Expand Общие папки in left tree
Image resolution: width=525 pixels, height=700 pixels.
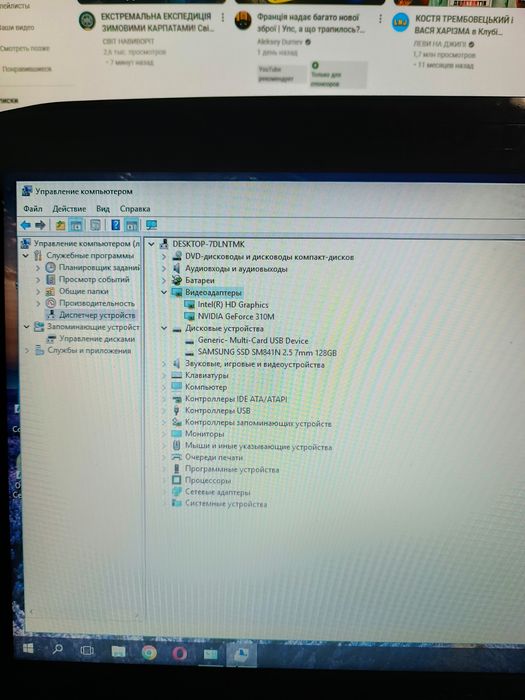point(38,291)
